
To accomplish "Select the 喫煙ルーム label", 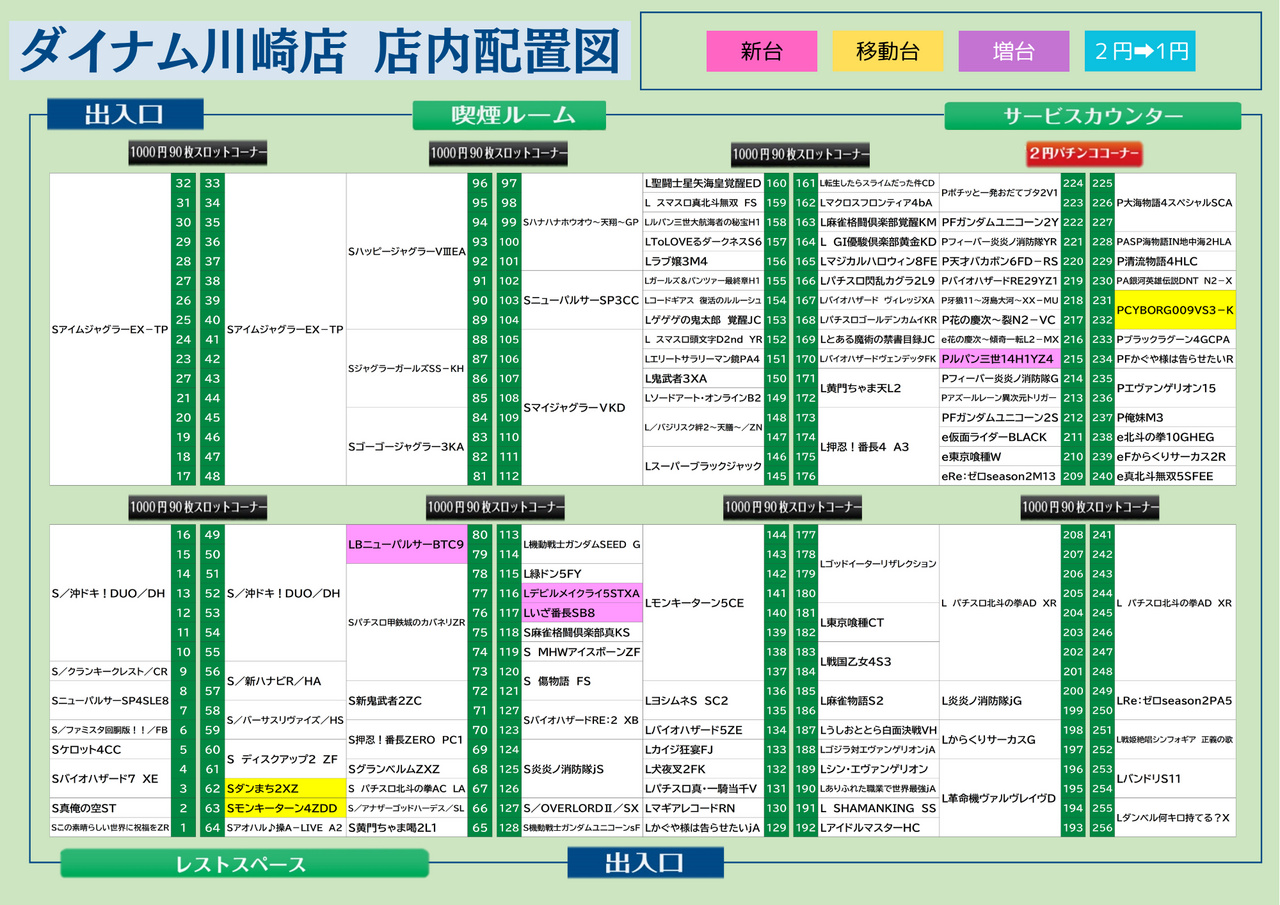I will 509,115.
